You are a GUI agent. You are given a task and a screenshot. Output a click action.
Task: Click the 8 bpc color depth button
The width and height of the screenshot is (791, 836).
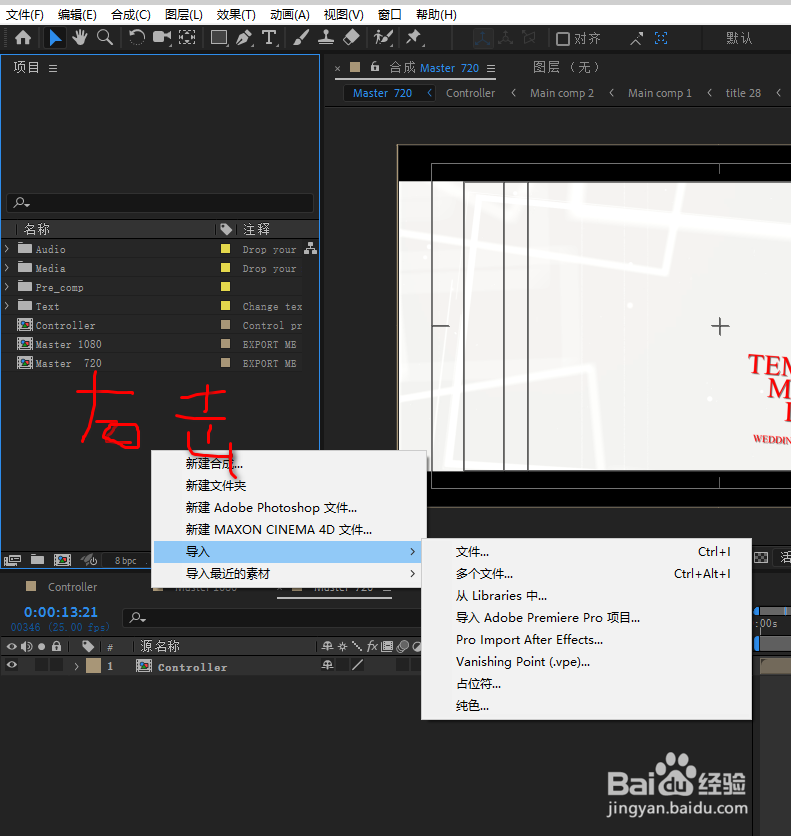pos(125,560)
